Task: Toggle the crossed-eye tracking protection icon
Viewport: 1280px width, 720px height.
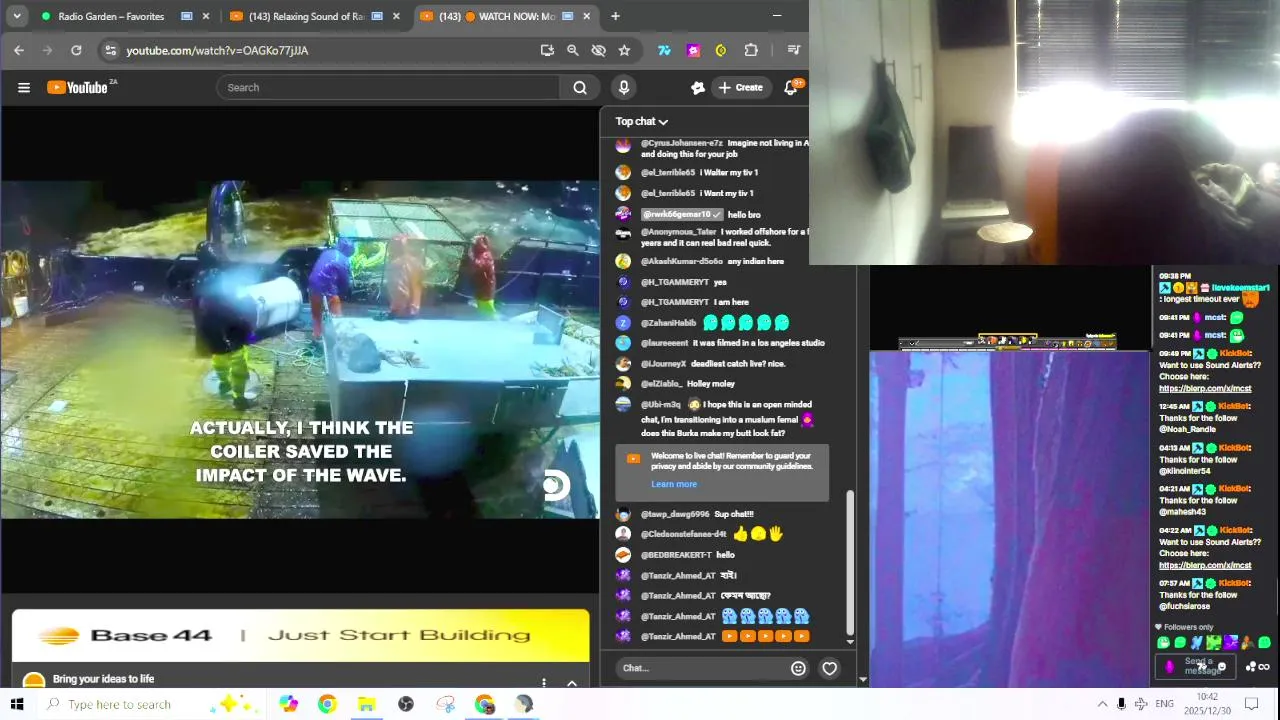Action: tap(599, 50)
